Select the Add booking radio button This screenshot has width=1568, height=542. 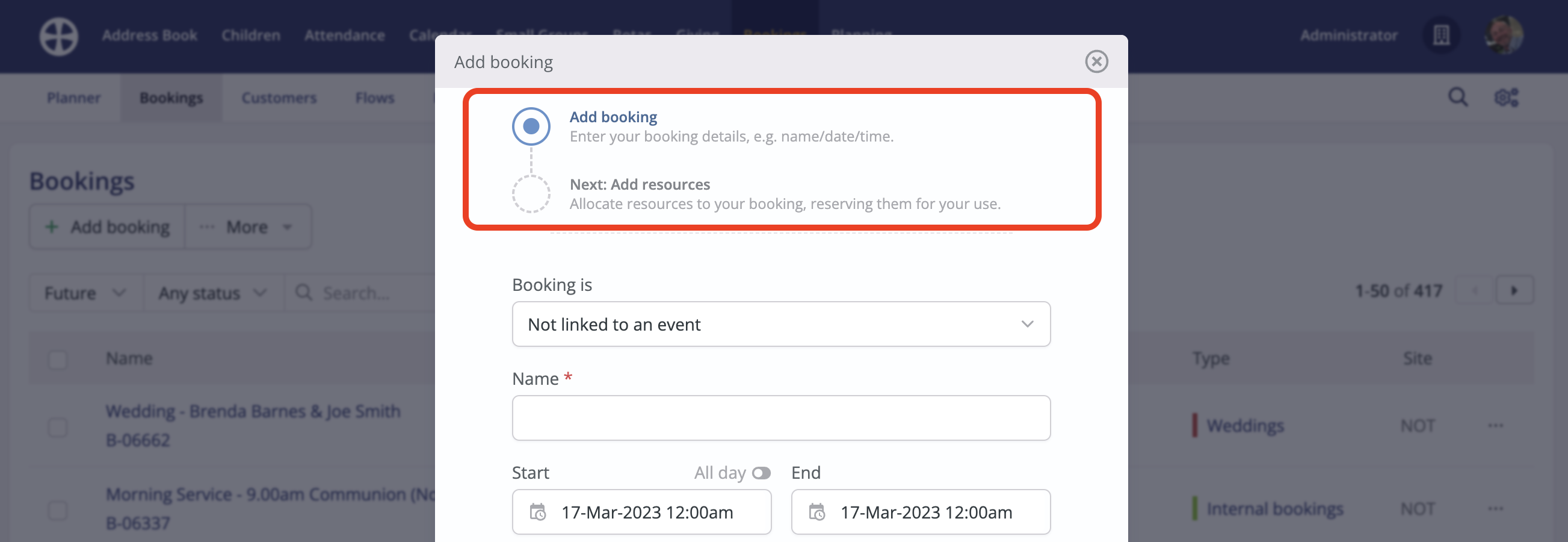tap(530, 126)
